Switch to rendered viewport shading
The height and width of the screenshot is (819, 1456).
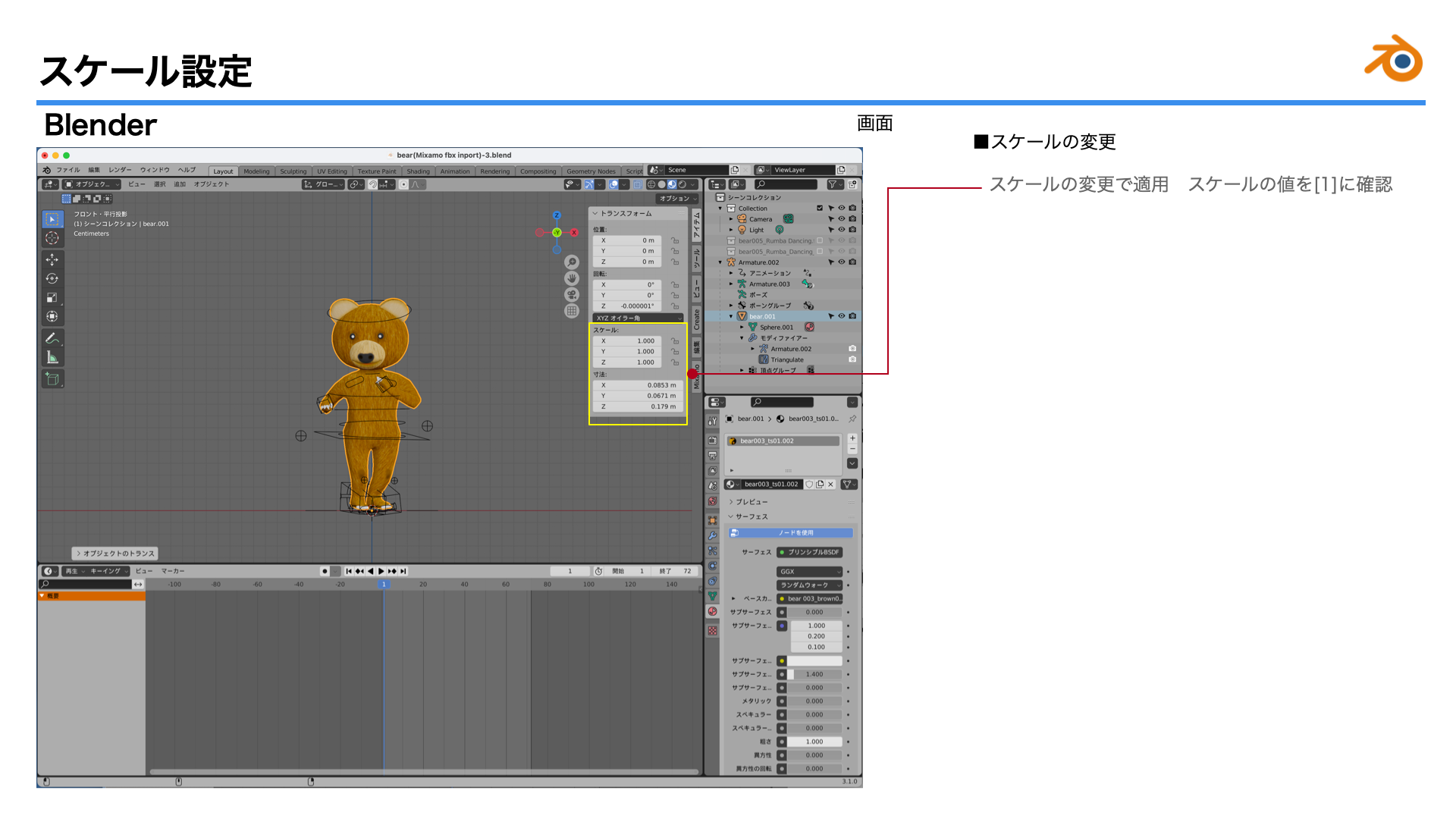pos(682,184)
